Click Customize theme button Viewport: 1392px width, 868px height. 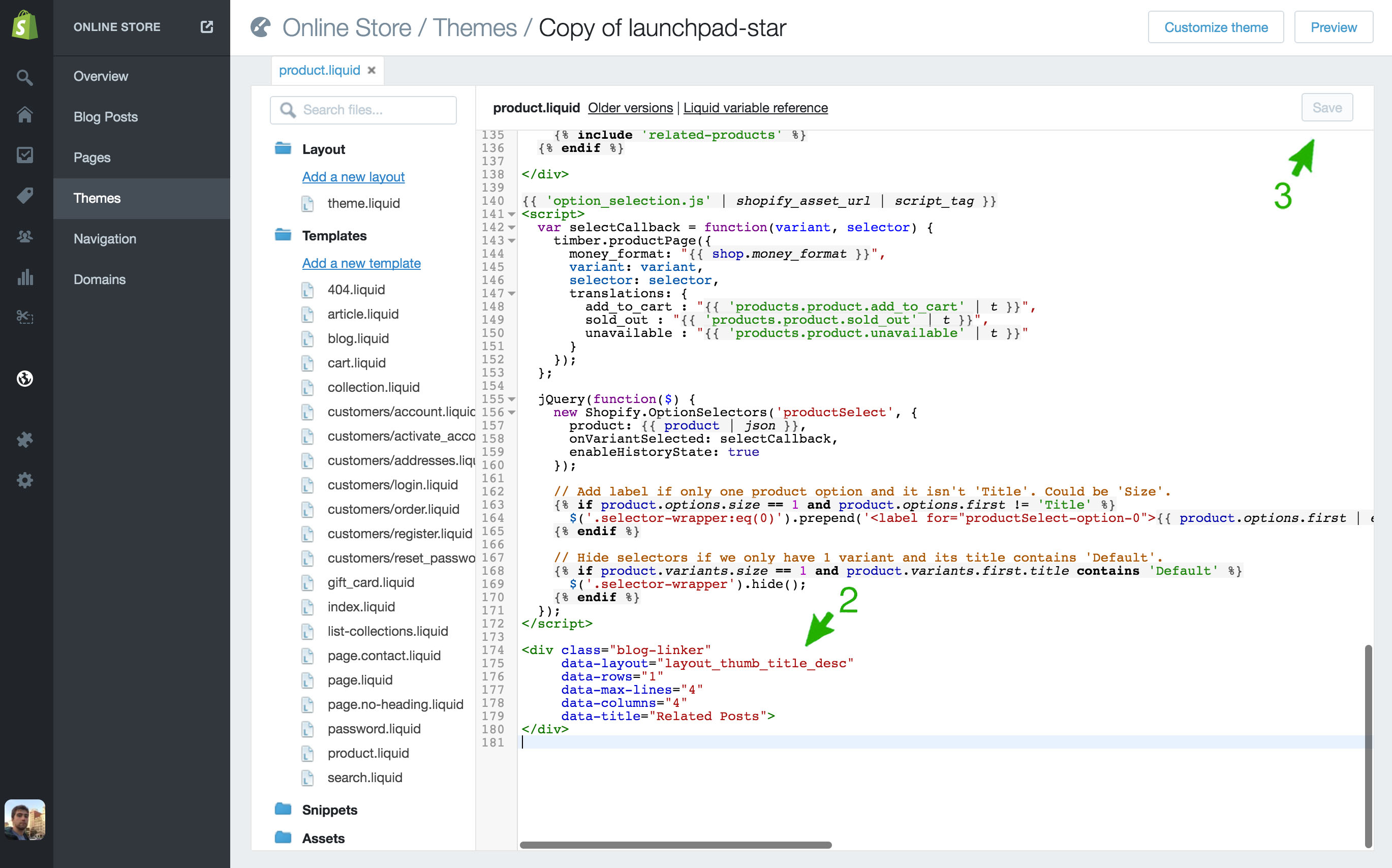click(x=1216, y=27)
